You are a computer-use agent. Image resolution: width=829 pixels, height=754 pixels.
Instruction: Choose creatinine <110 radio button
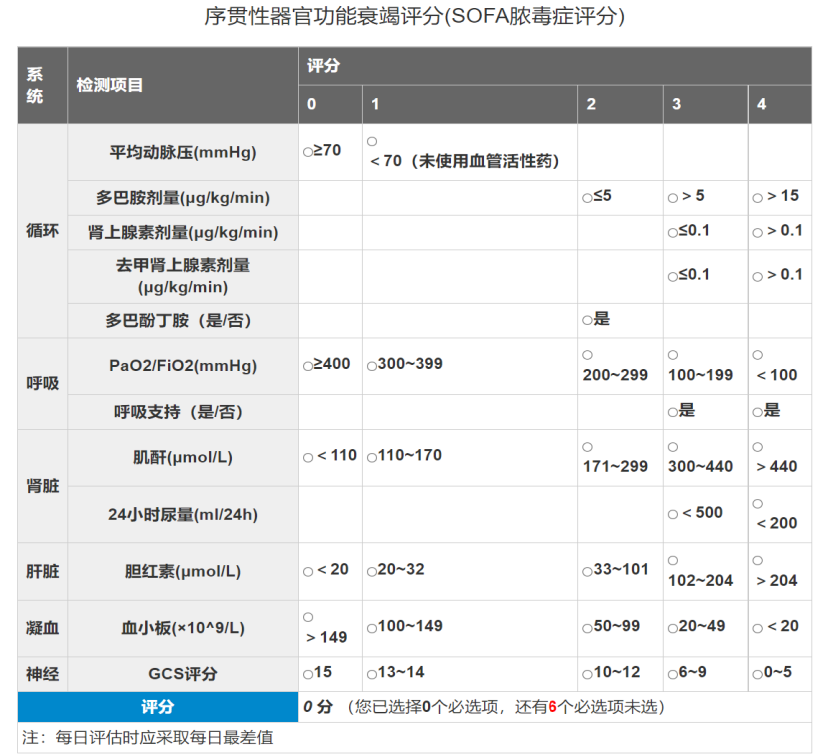[x=308, y=458]
